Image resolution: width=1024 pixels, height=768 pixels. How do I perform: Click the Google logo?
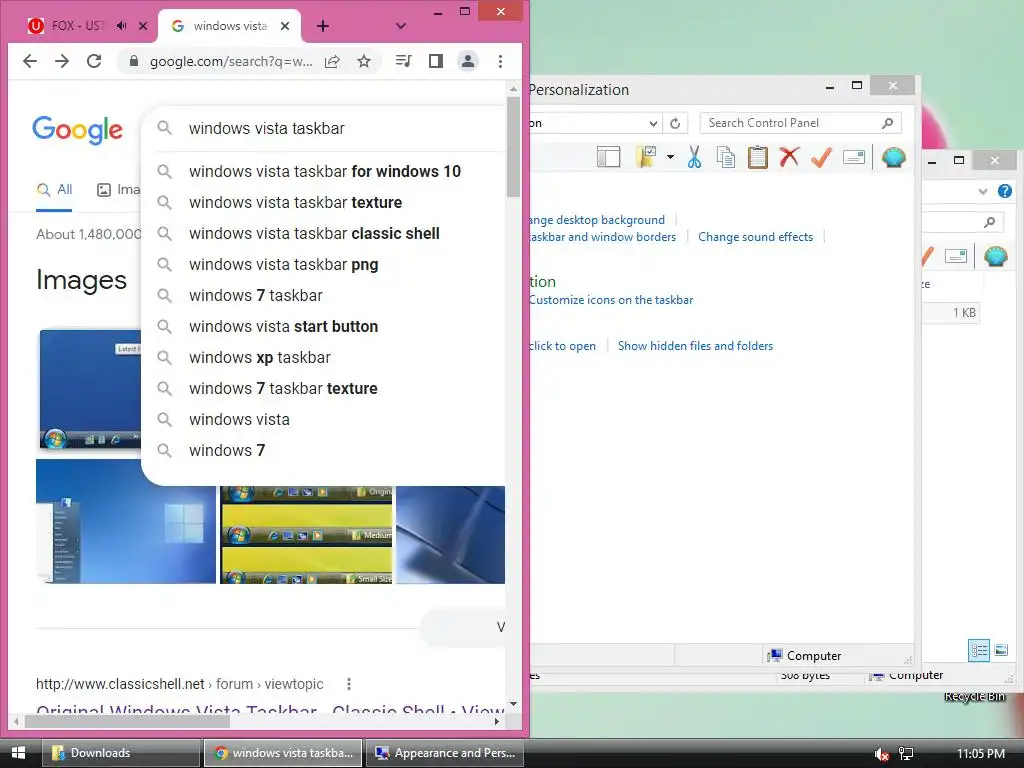[x=77, y=129]
